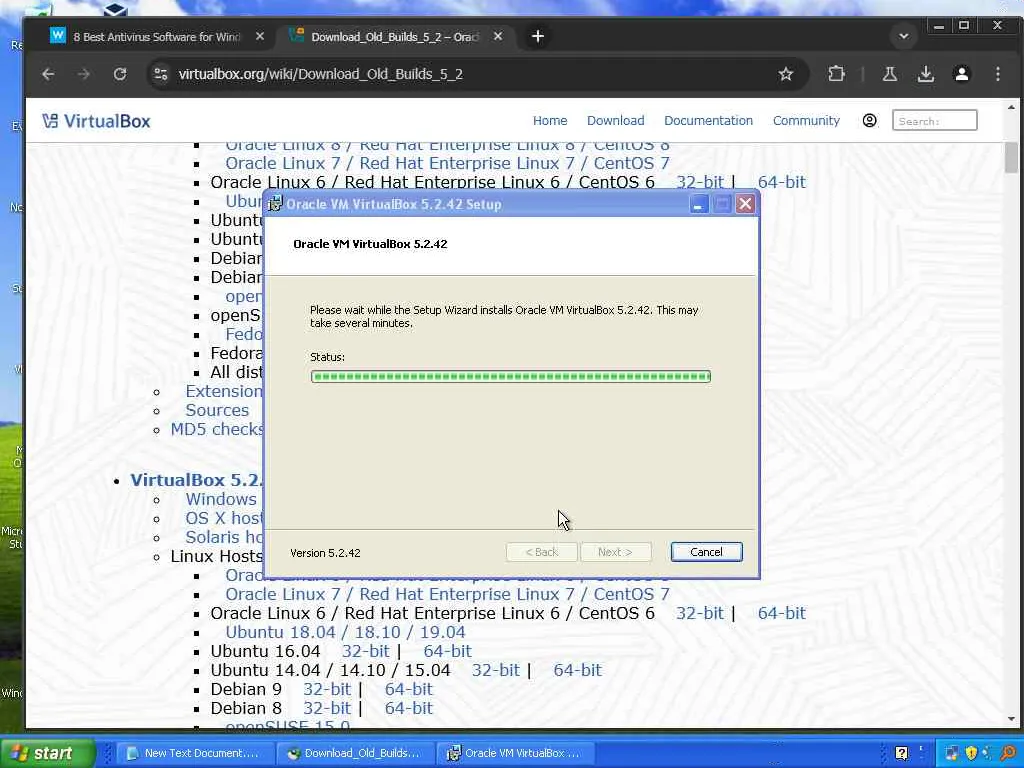Screen dimensions: 1024x768
Task: Open the Windows start button
Action: pyautogui.click(x=47, y=754)
